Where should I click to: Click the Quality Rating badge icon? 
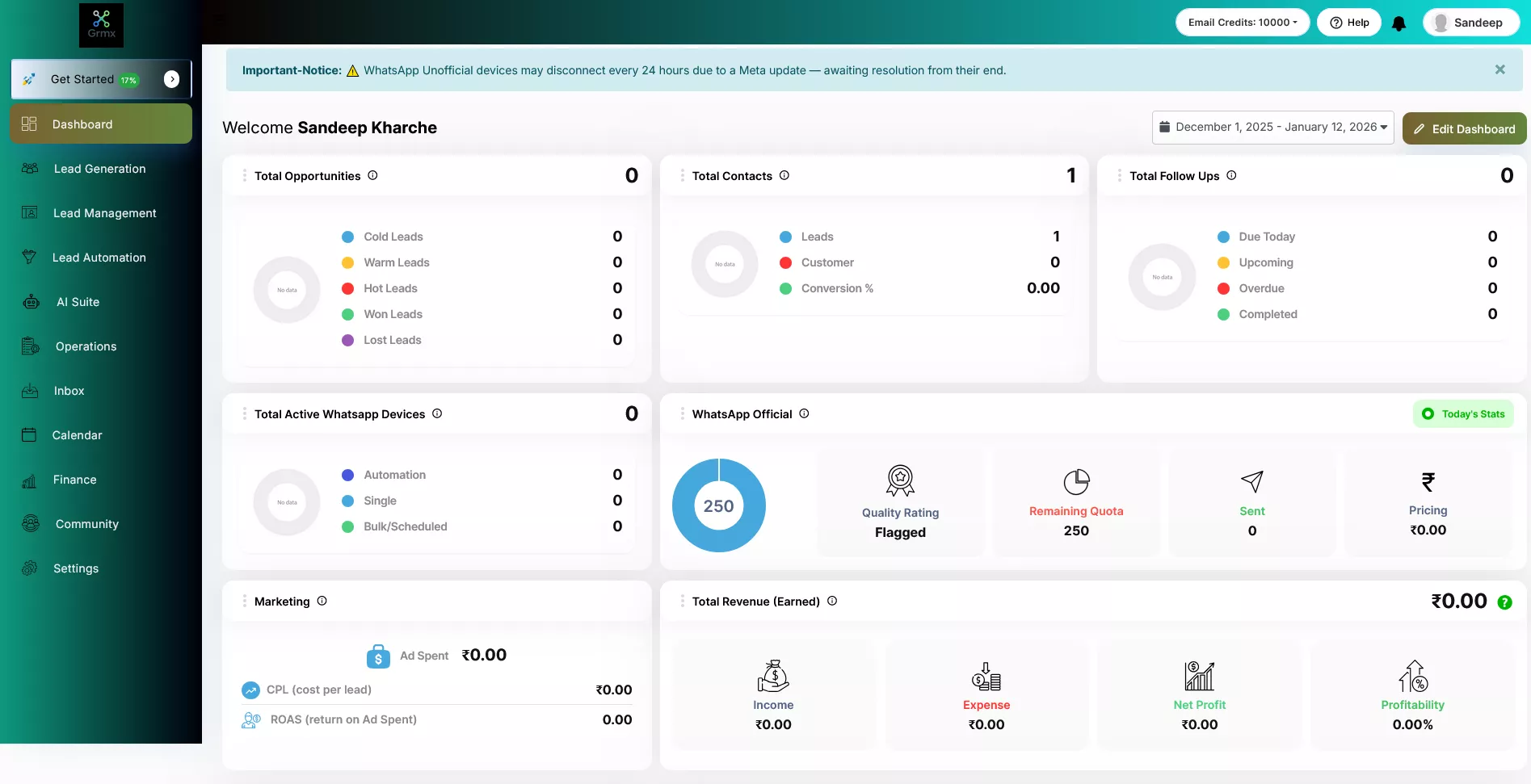pyautogui.click(x=900, y=480)
